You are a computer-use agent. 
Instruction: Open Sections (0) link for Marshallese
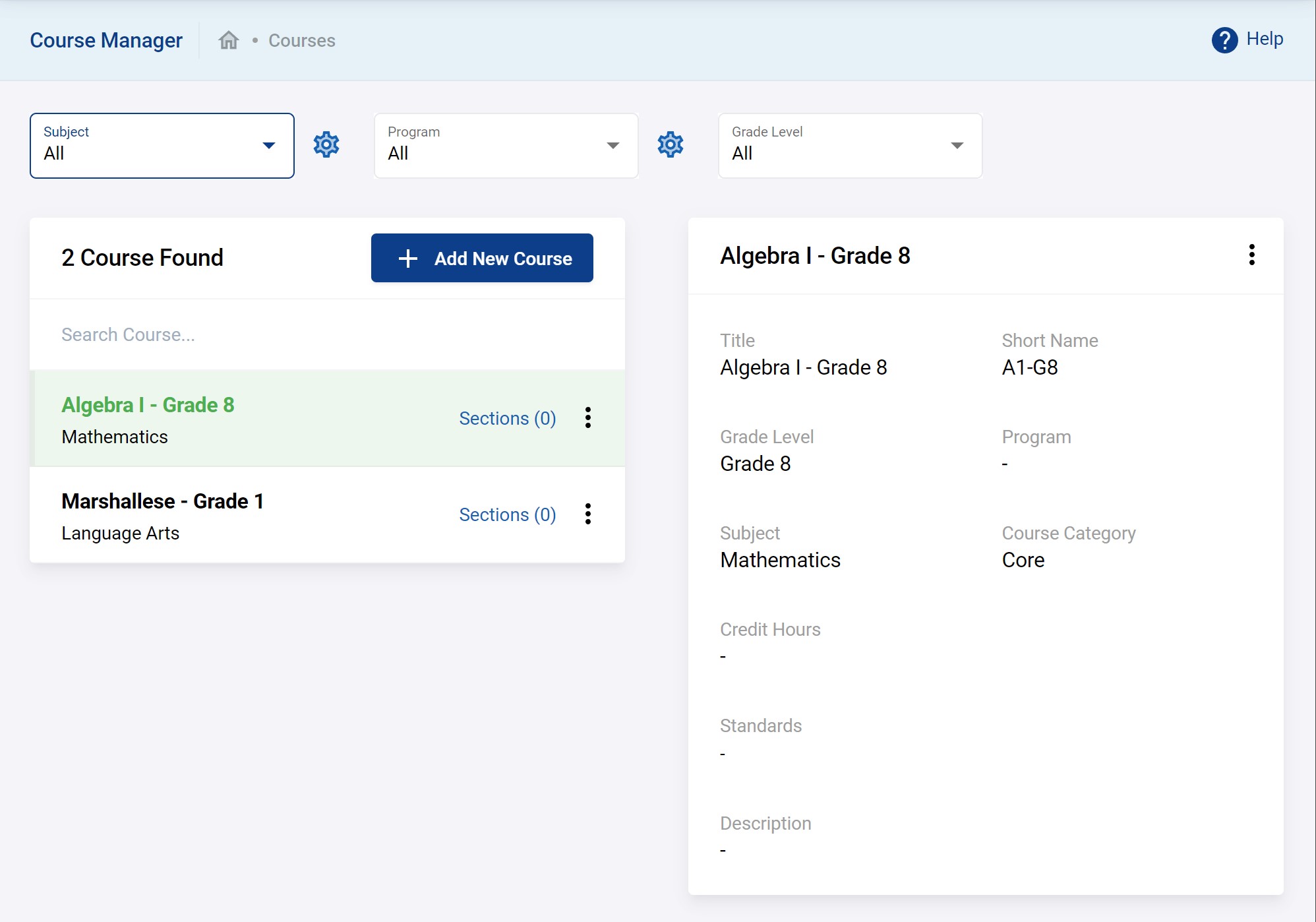(507, 514)
